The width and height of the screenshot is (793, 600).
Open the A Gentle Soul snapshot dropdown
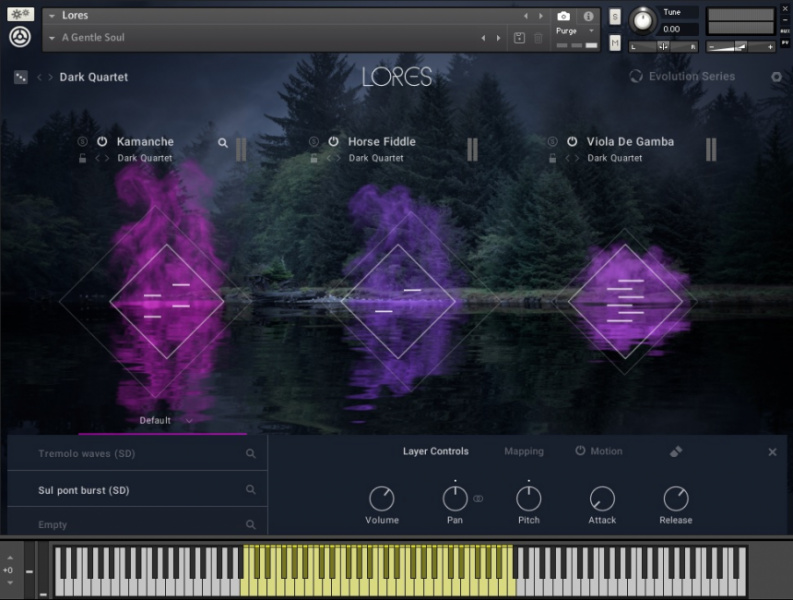[52, 38]
